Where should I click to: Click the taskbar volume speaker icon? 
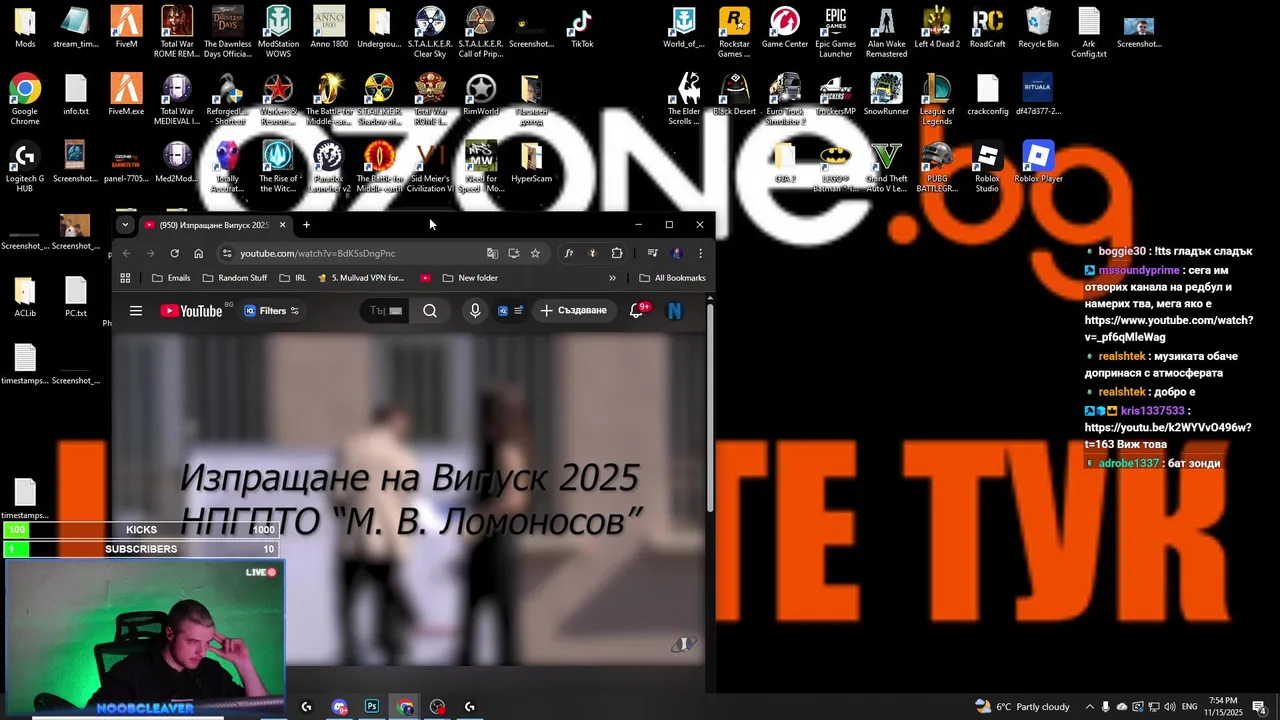point(1171,707)
